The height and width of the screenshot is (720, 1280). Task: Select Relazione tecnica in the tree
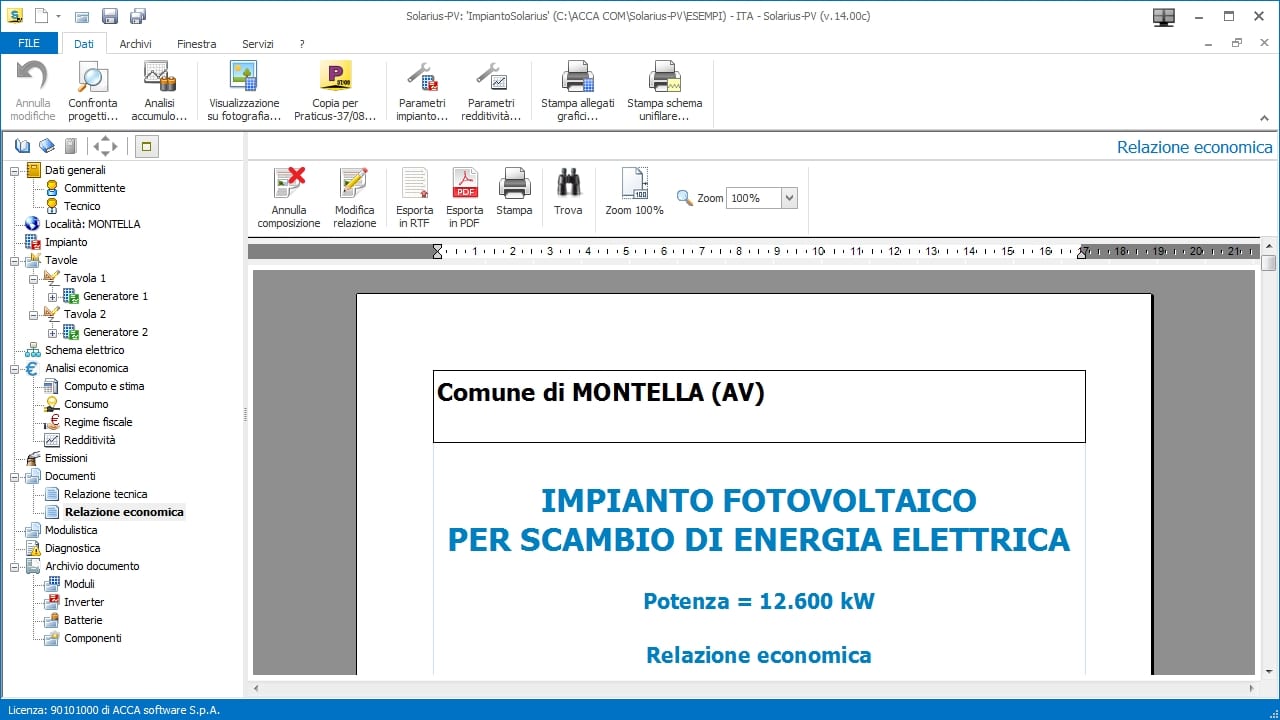click(x=105, y=494)
